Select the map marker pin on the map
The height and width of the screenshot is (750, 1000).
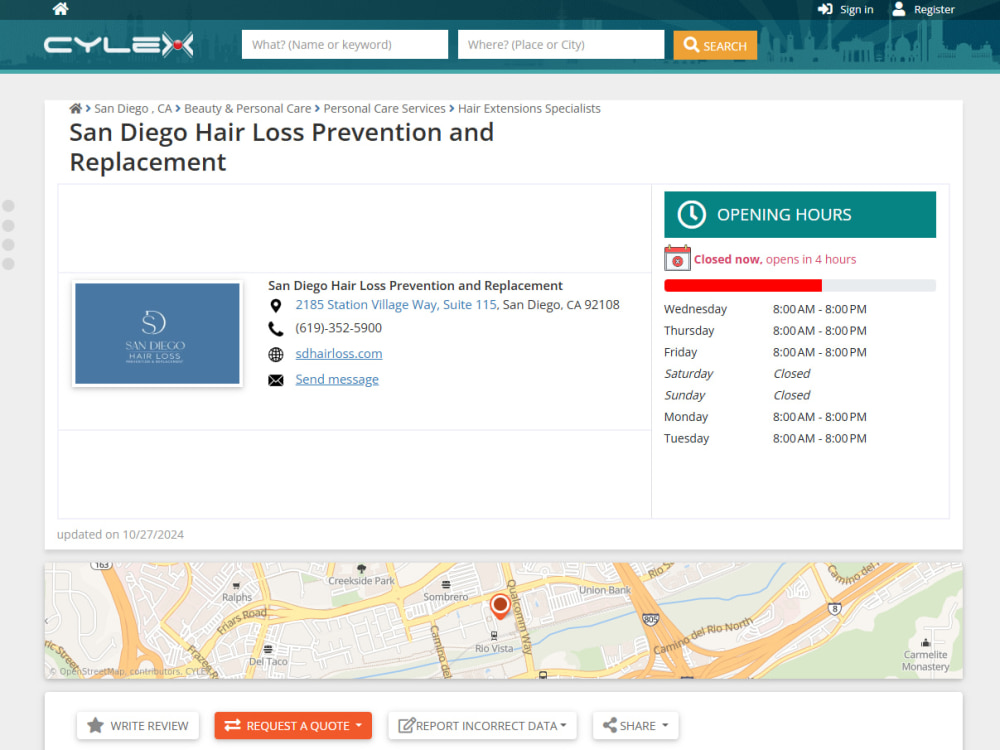pos(500,606)
